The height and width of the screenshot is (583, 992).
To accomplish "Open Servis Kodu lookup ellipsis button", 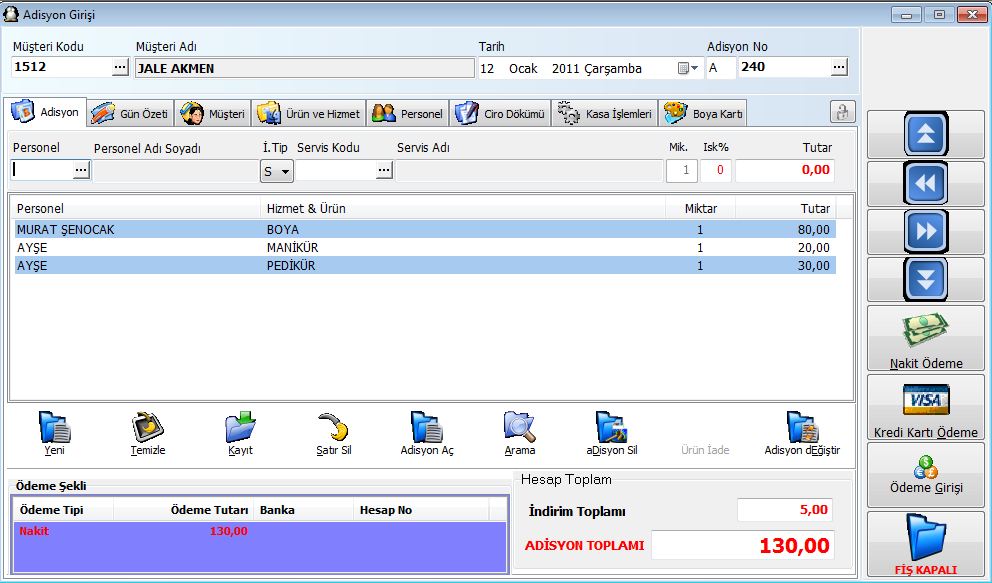I will (x=384, y=170).
